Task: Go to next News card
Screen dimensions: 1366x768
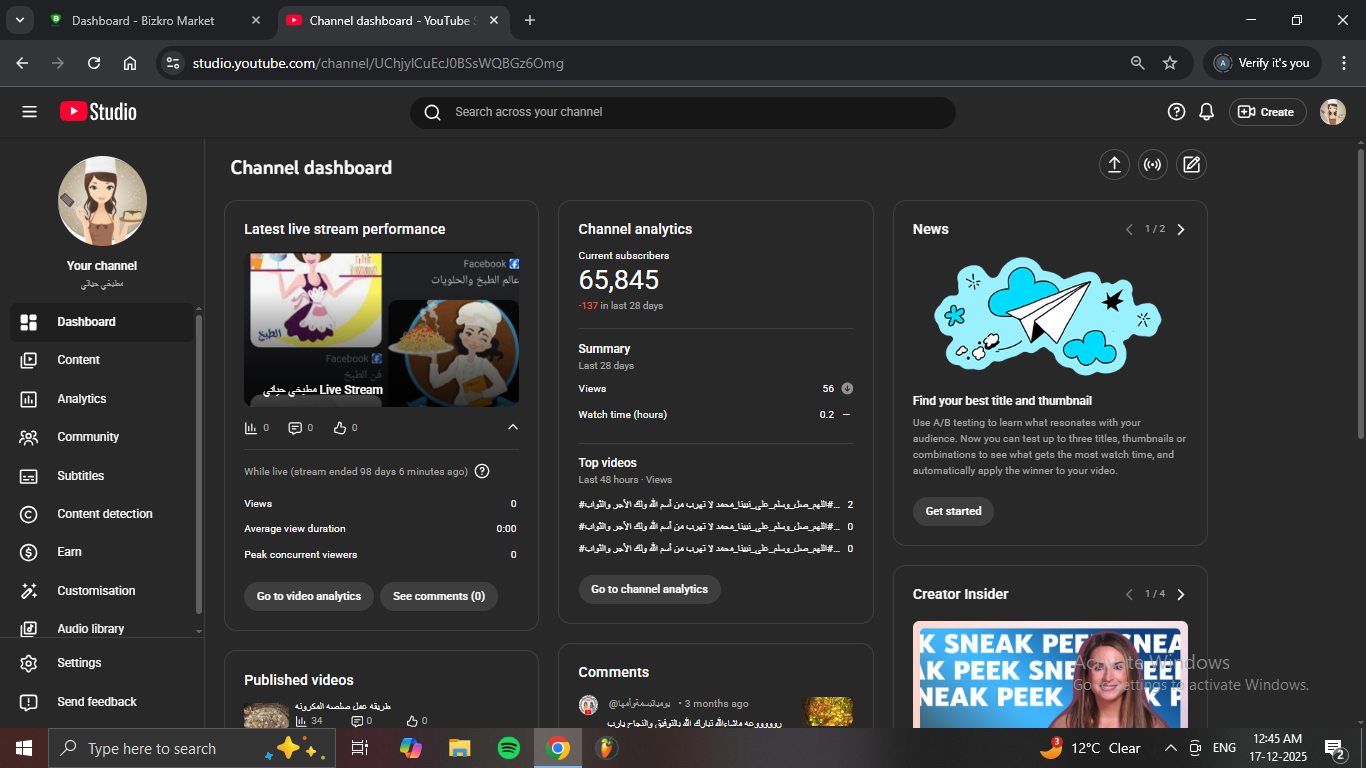Action: pyautogui.click(x=1181, y=230)
